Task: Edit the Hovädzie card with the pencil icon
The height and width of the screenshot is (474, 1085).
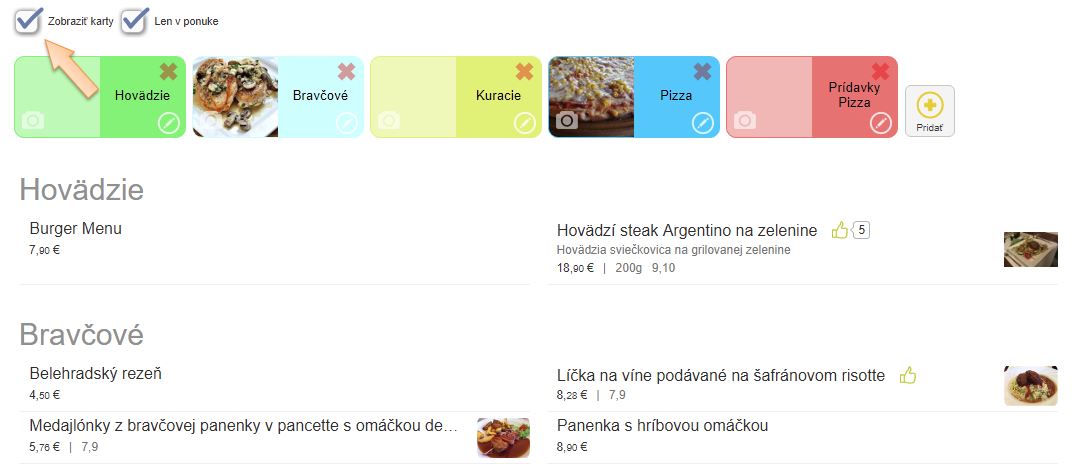Action: click(169, 124)
